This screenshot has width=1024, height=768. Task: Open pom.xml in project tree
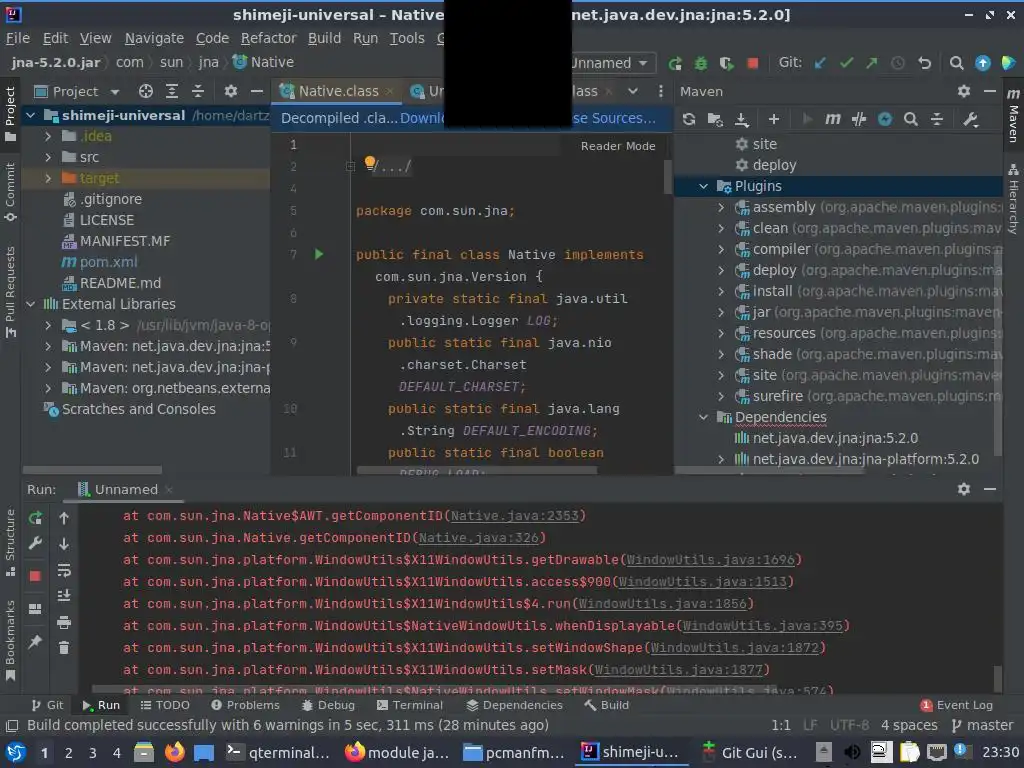point(108,262)
